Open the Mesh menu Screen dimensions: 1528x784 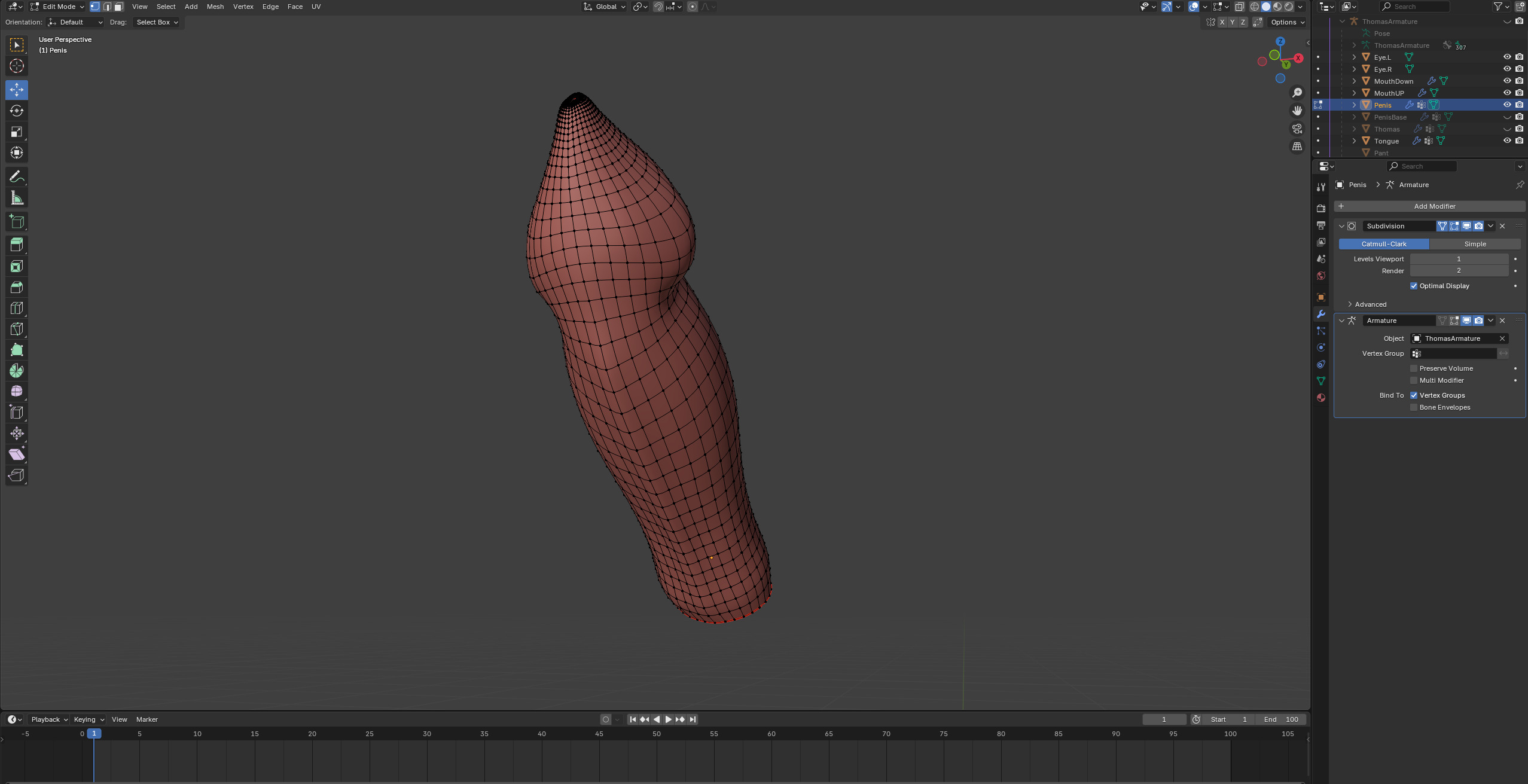click(215, 7)
